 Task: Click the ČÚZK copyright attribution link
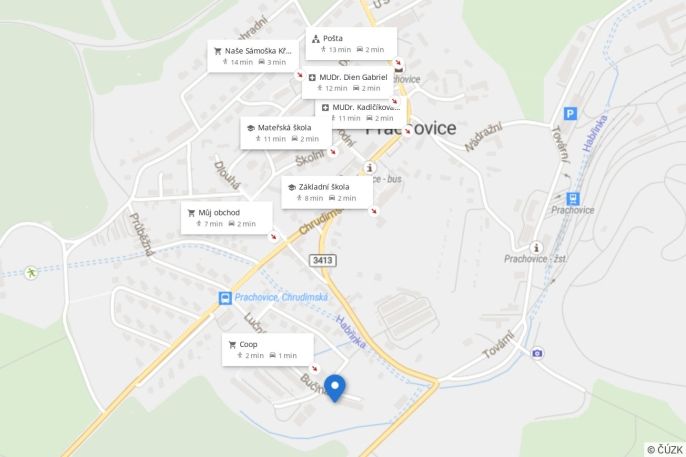tap(665, 450)
